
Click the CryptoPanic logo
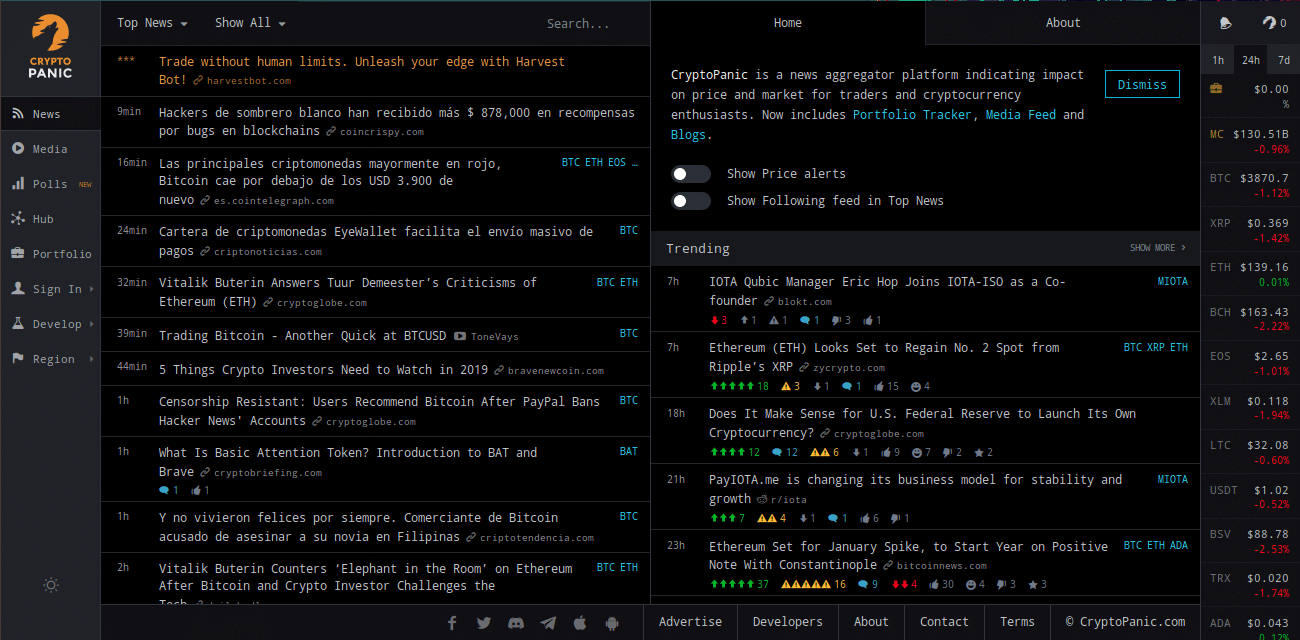(50, 47)
